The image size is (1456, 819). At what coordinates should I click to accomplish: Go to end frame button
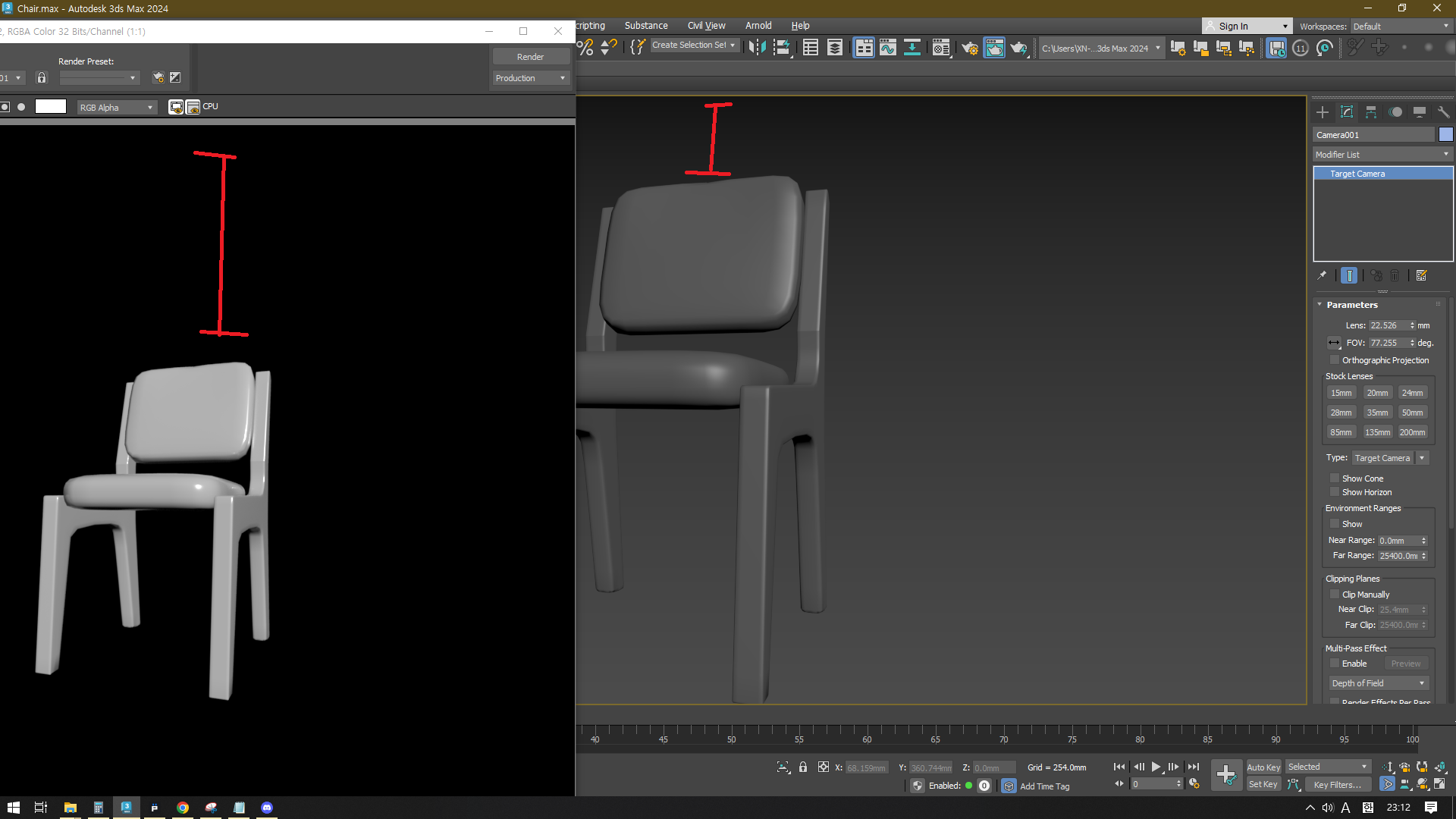[x=1194, y=767]
